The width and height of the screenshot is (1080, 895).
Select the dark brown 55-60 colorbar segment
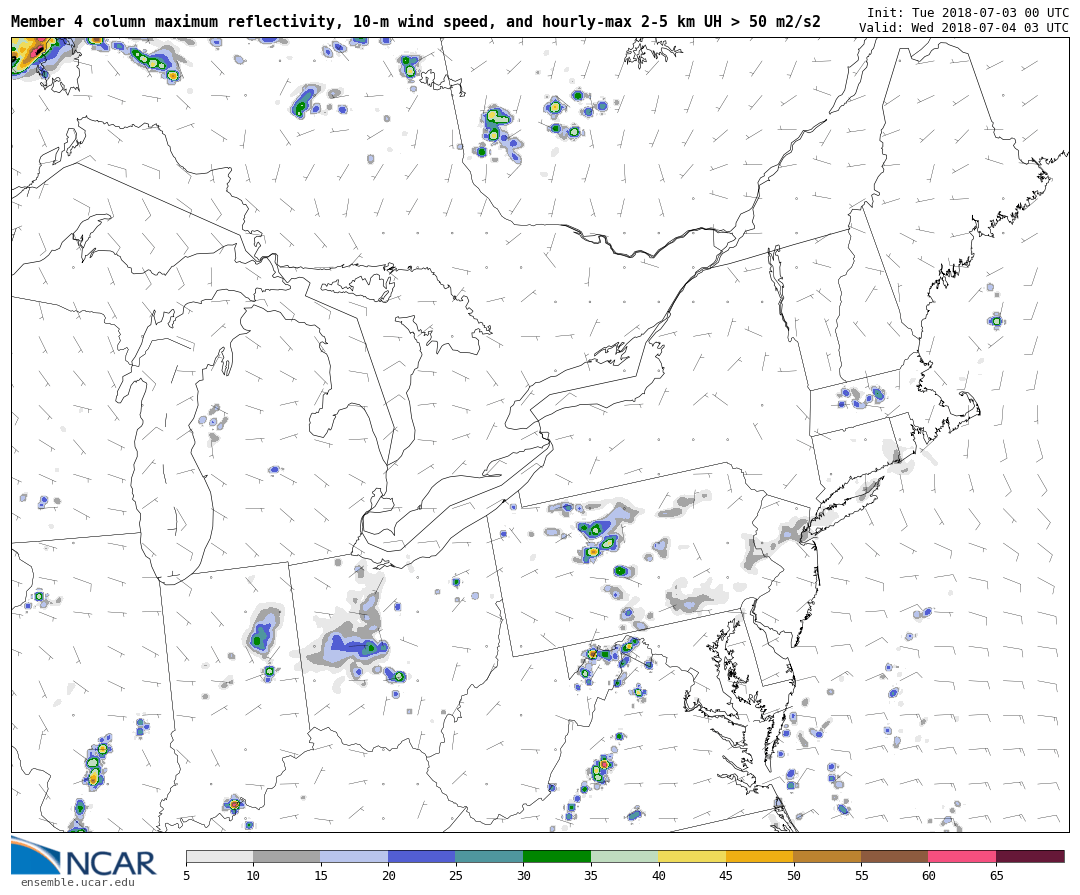pos(894,857)
